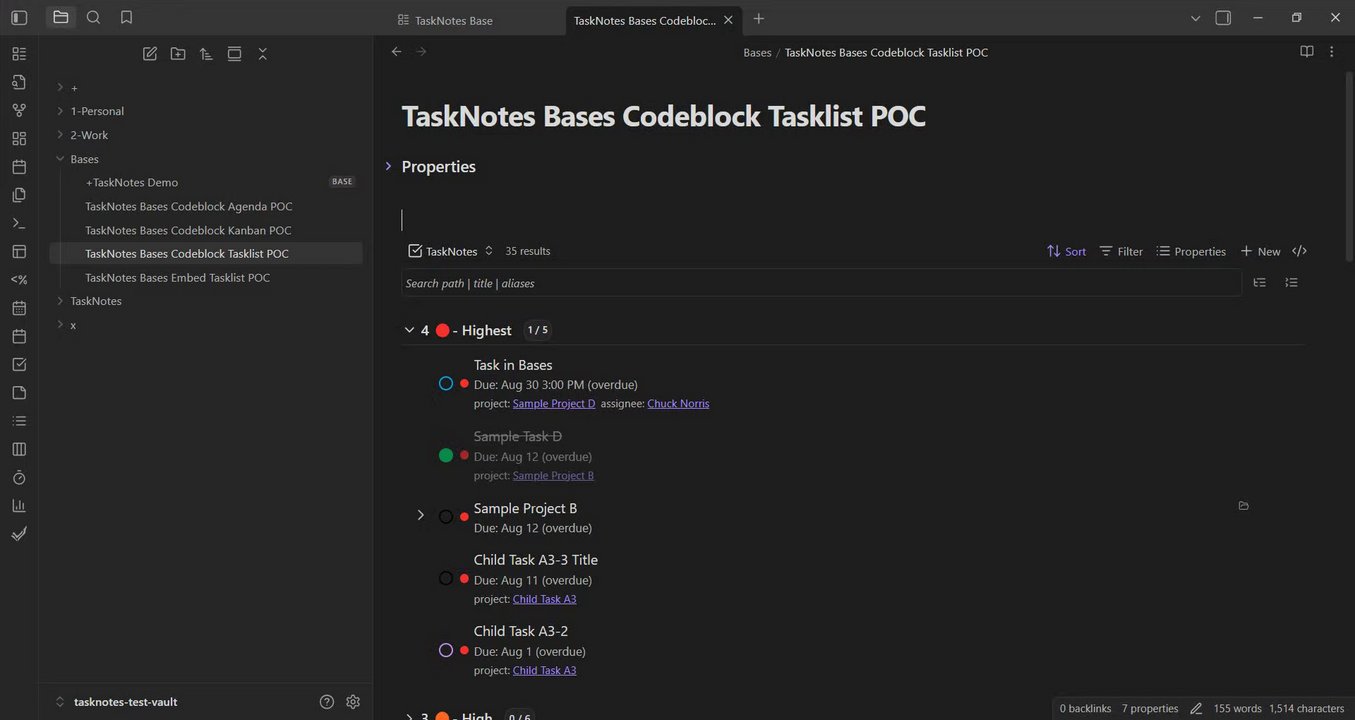Screen dimensions: 1355x720
Task: Create a new note in file explorer
Action: click(150, 54)
